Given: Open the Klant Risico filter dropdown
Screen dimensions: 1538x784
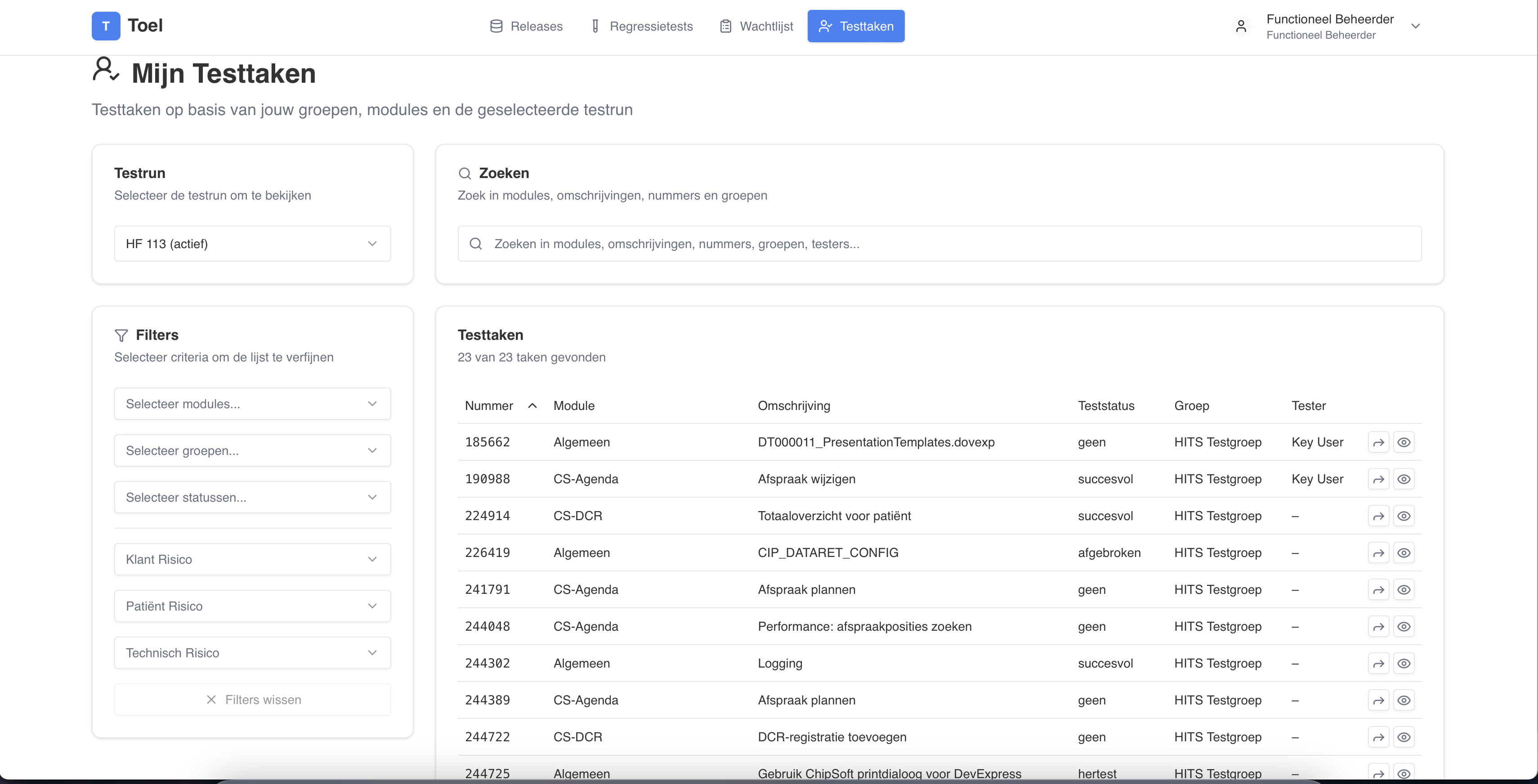Looking at the screenshot, I should (x=252, y=558).
